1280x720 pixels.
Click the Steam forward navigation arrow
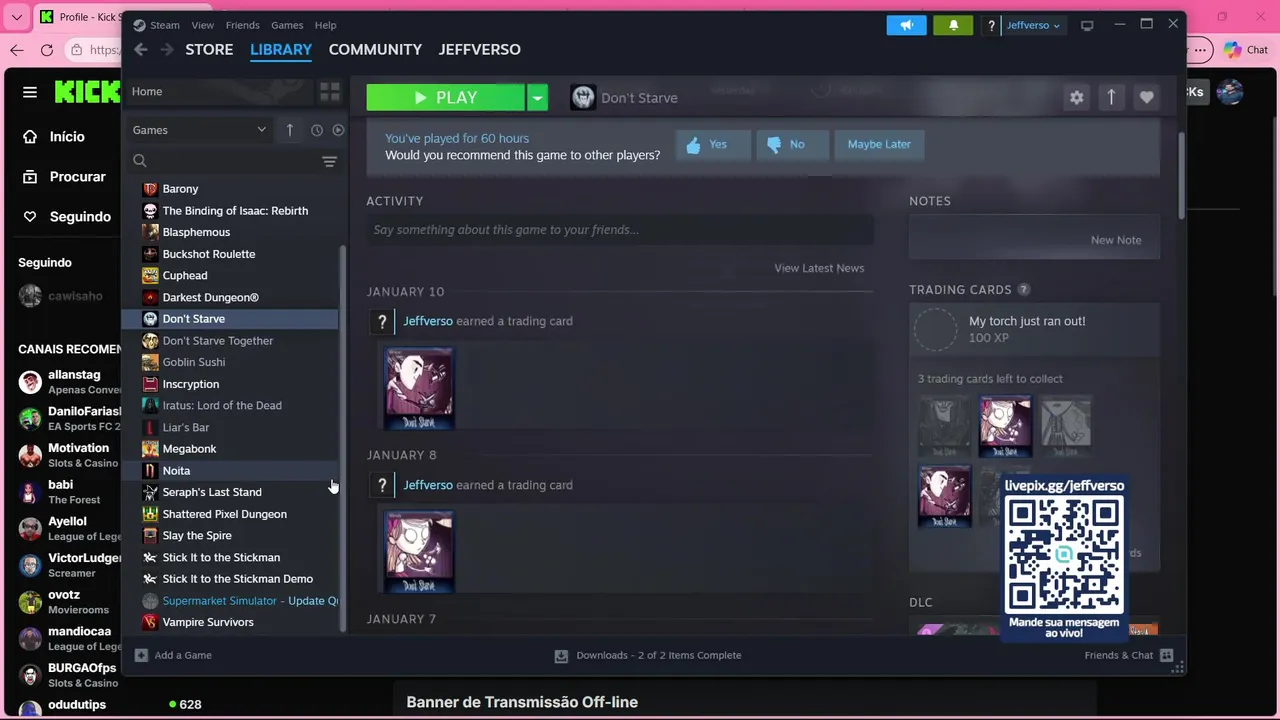click(167, 49)
